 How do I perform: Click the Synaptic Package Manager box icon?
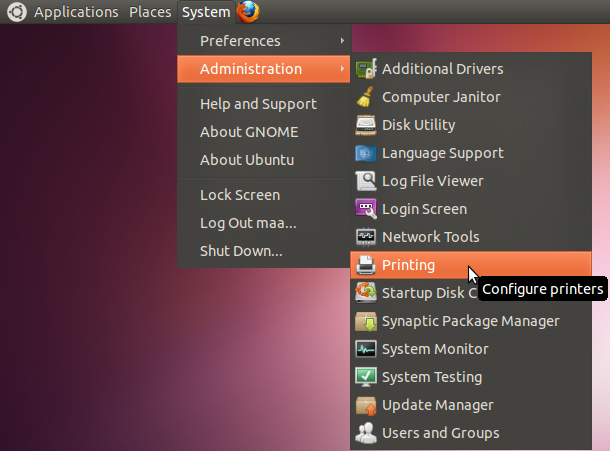click(x=366, y=321)
